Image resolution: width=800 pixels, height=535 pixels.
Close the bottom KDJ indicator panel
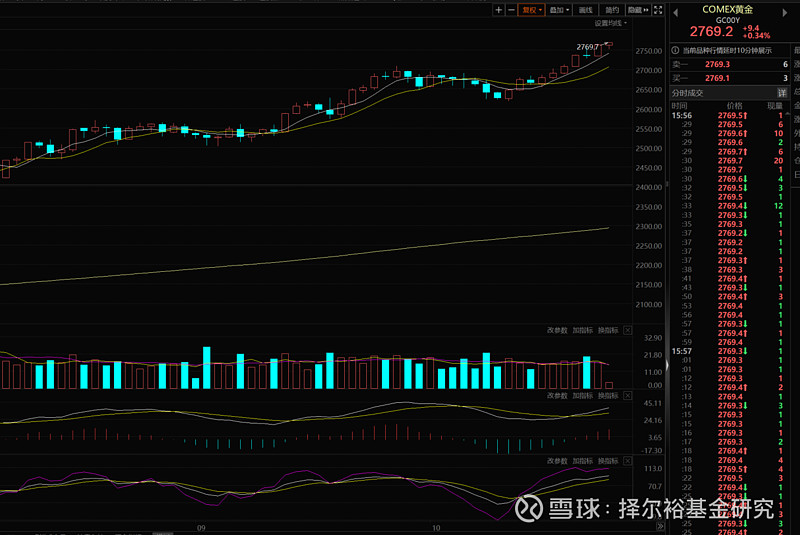pyautogui.click(x=628, y=460)
